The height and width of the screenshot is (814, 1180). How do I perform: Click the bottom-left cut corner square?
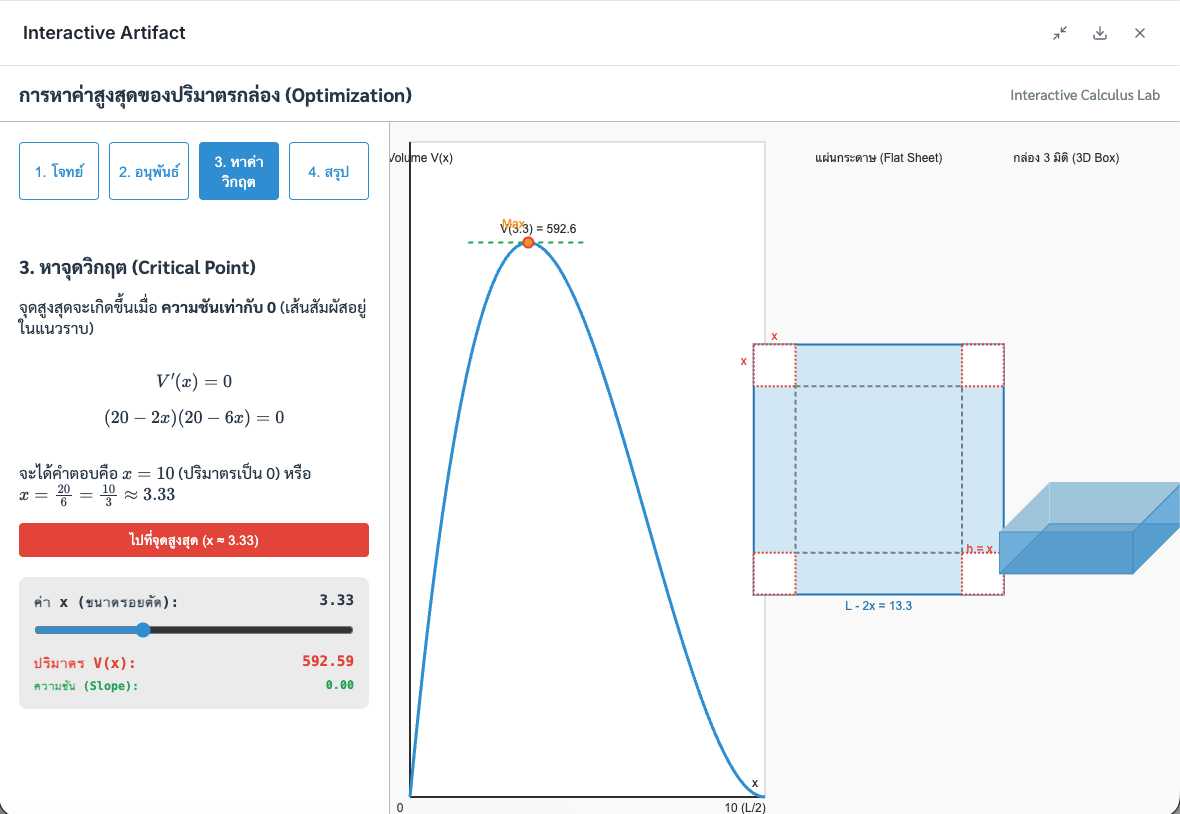tap(774, 574)
